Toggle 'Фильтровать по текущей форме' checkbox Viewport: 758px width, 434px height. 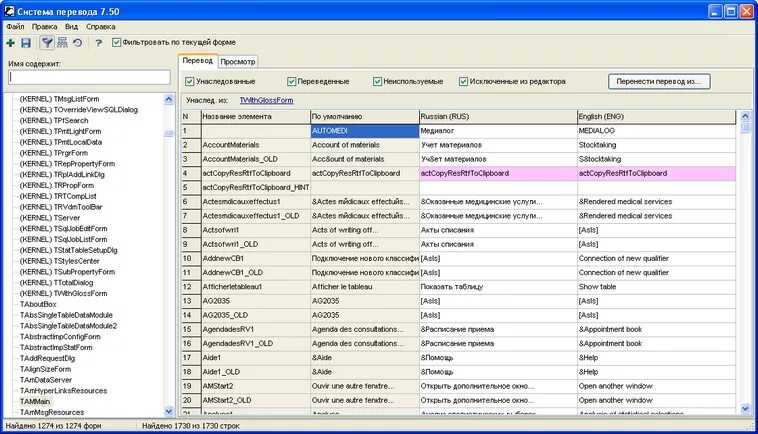tap(116, 43)
